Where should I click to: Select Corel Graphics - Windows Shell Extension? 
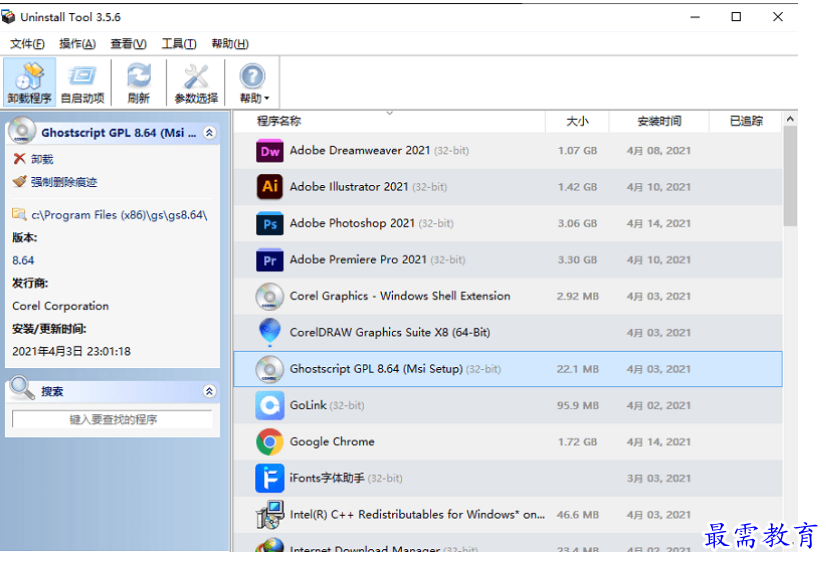coord(400,296)
